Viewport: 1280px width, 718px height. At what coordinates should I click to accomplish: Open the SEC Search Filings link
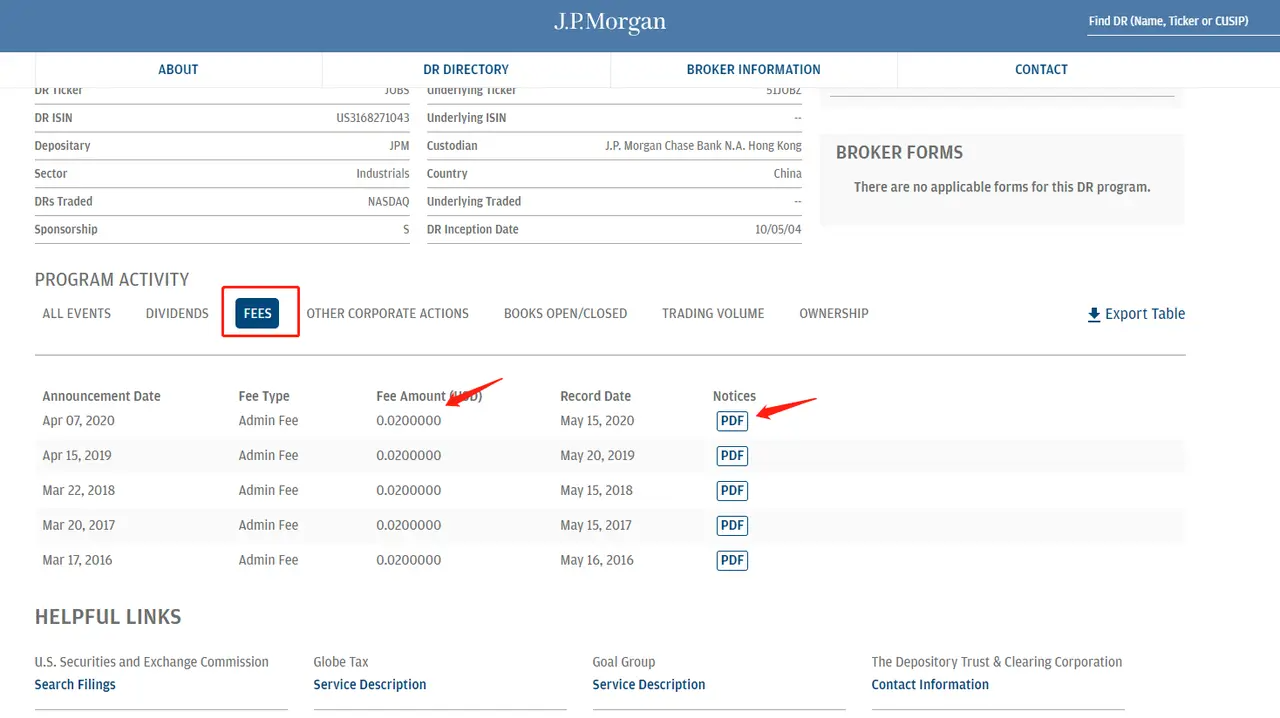pos(75,685)
